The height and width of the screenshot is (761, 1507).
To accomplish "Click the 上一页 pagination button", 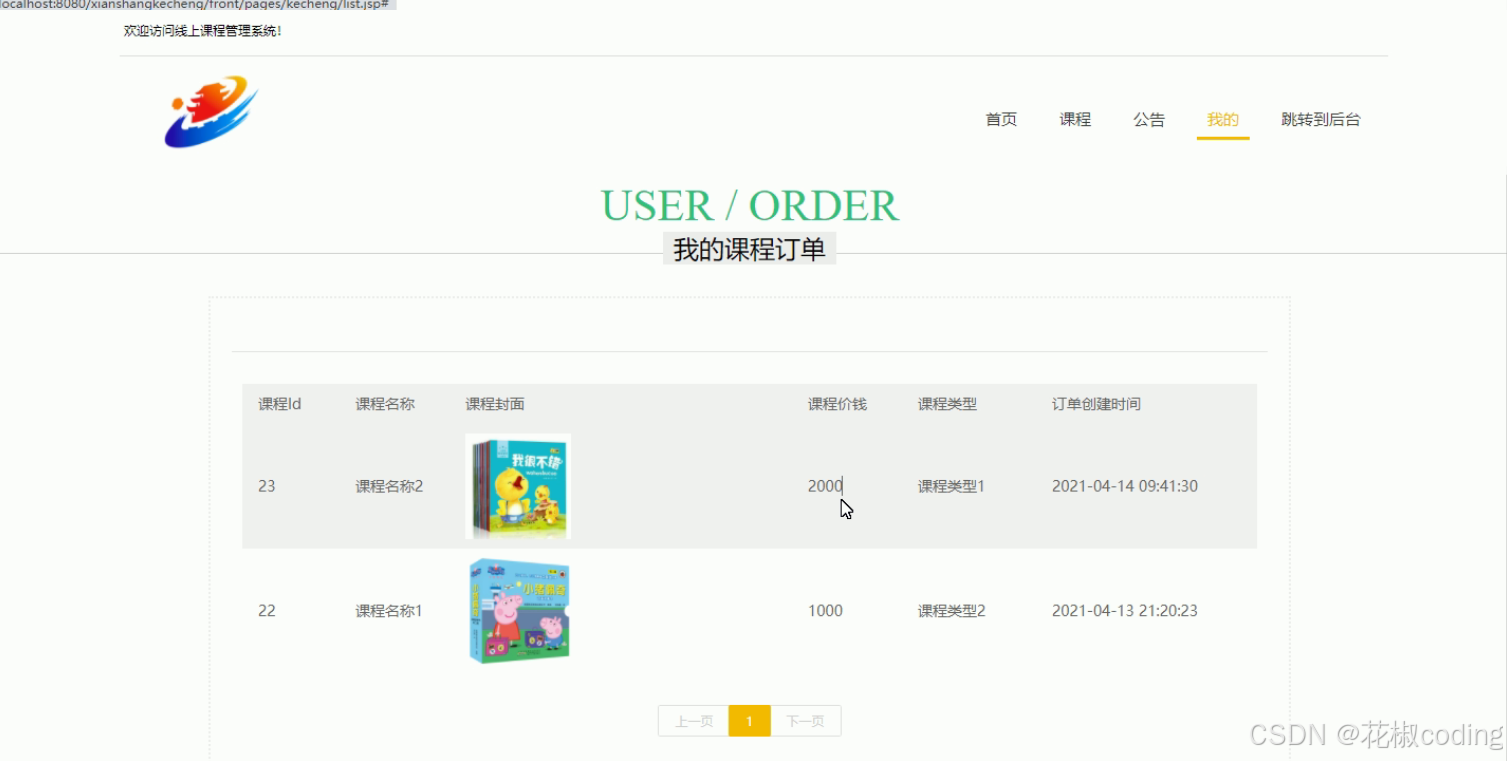I will 692,720.
